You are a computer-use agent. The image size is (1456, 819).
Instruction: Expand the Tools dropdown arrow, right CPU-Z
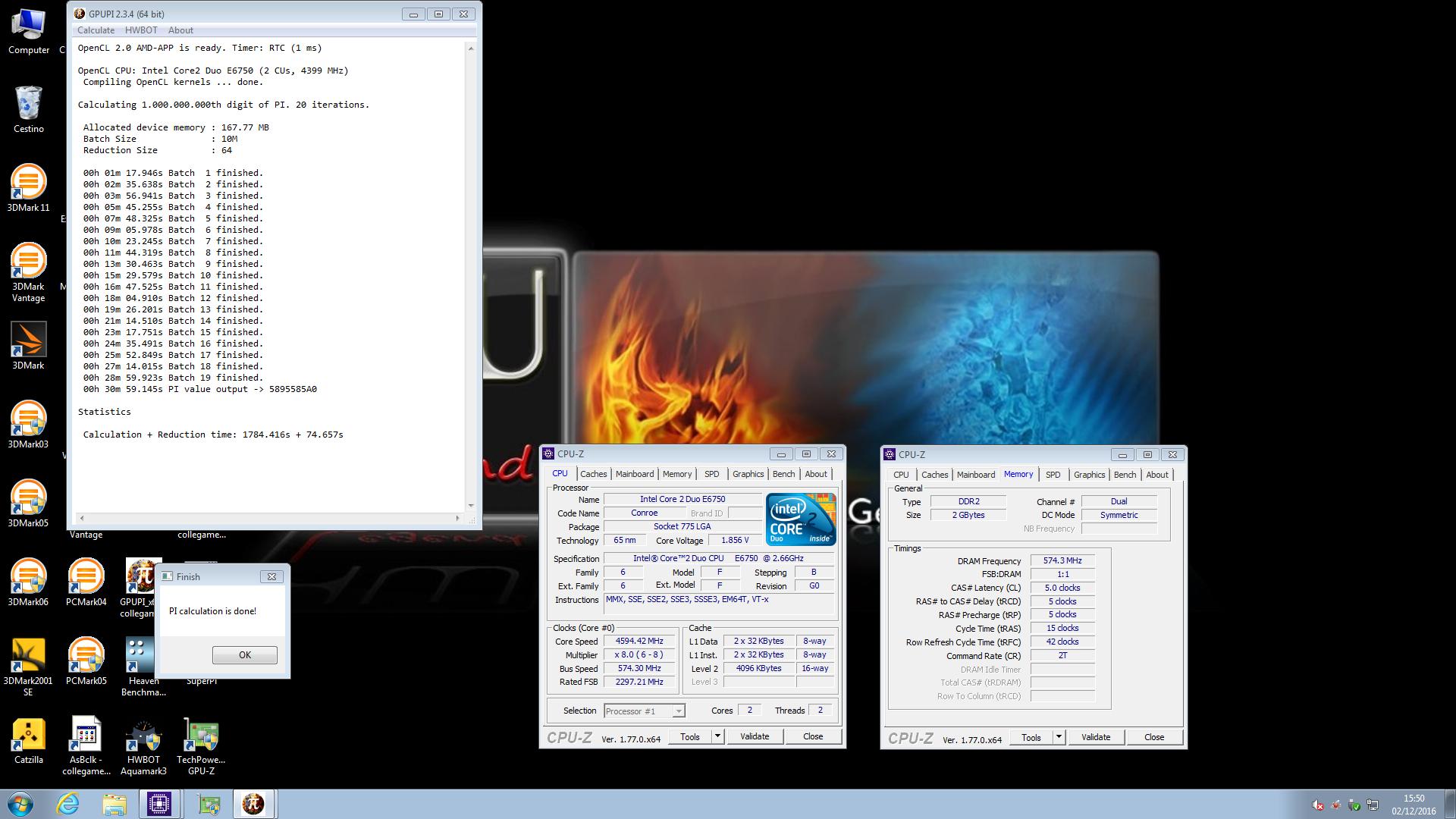click(1059, 737)
